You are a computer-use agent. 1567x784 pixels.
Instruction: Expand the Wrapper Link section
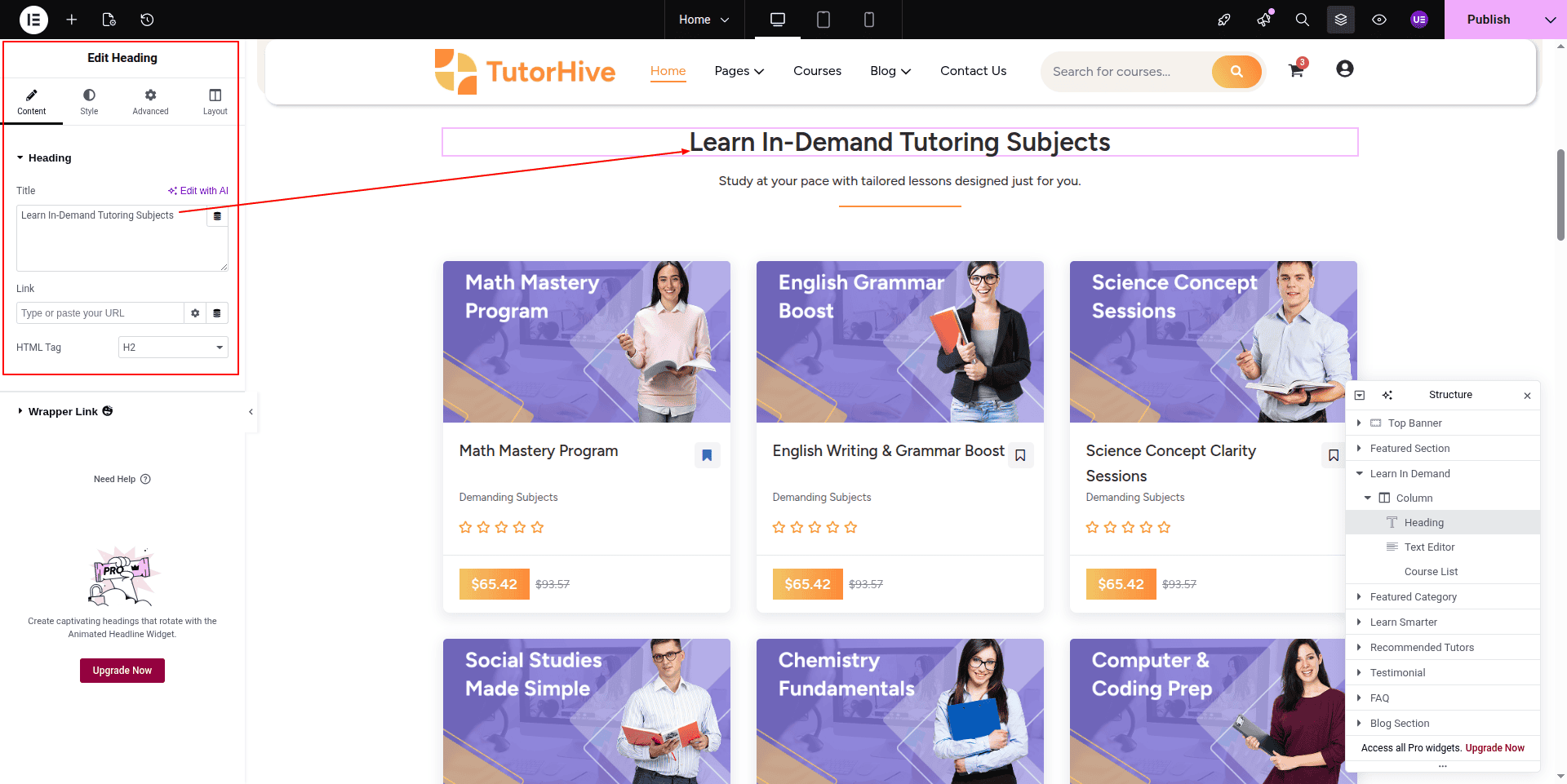63,412
